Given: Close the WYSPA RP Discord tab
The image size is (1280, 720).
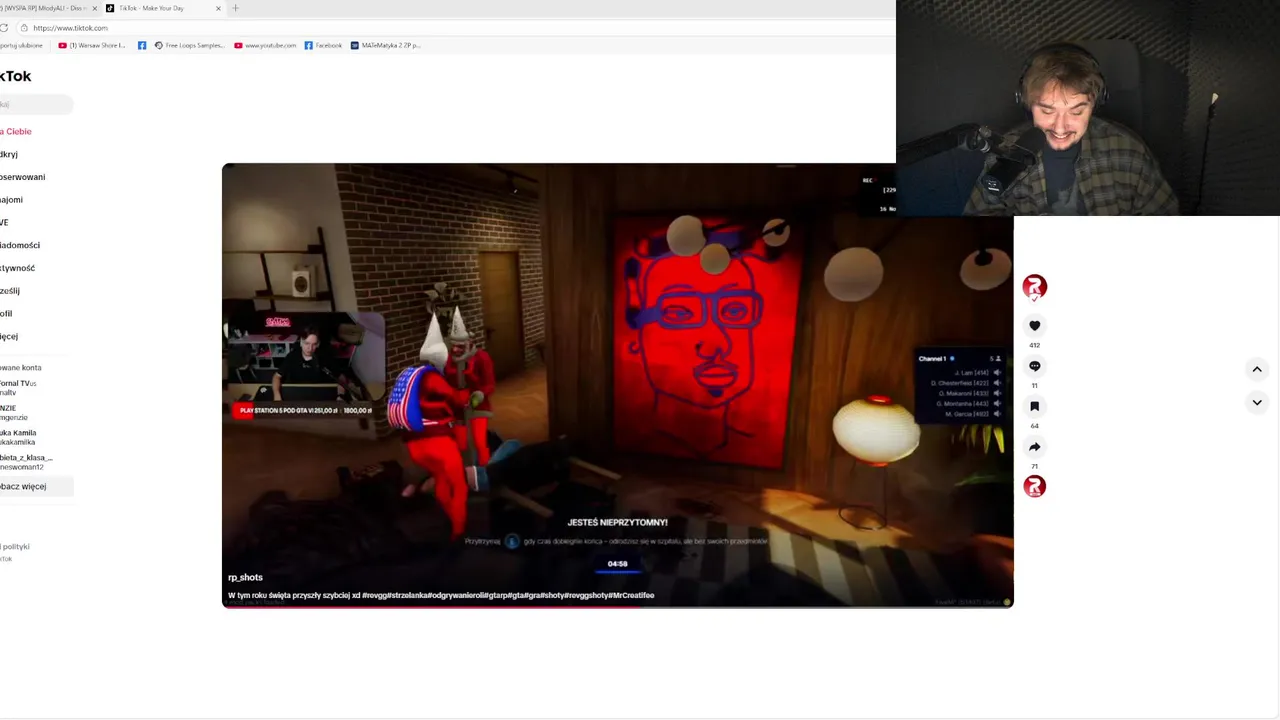Looking at the screenshot, I should [x=95, y=8].
